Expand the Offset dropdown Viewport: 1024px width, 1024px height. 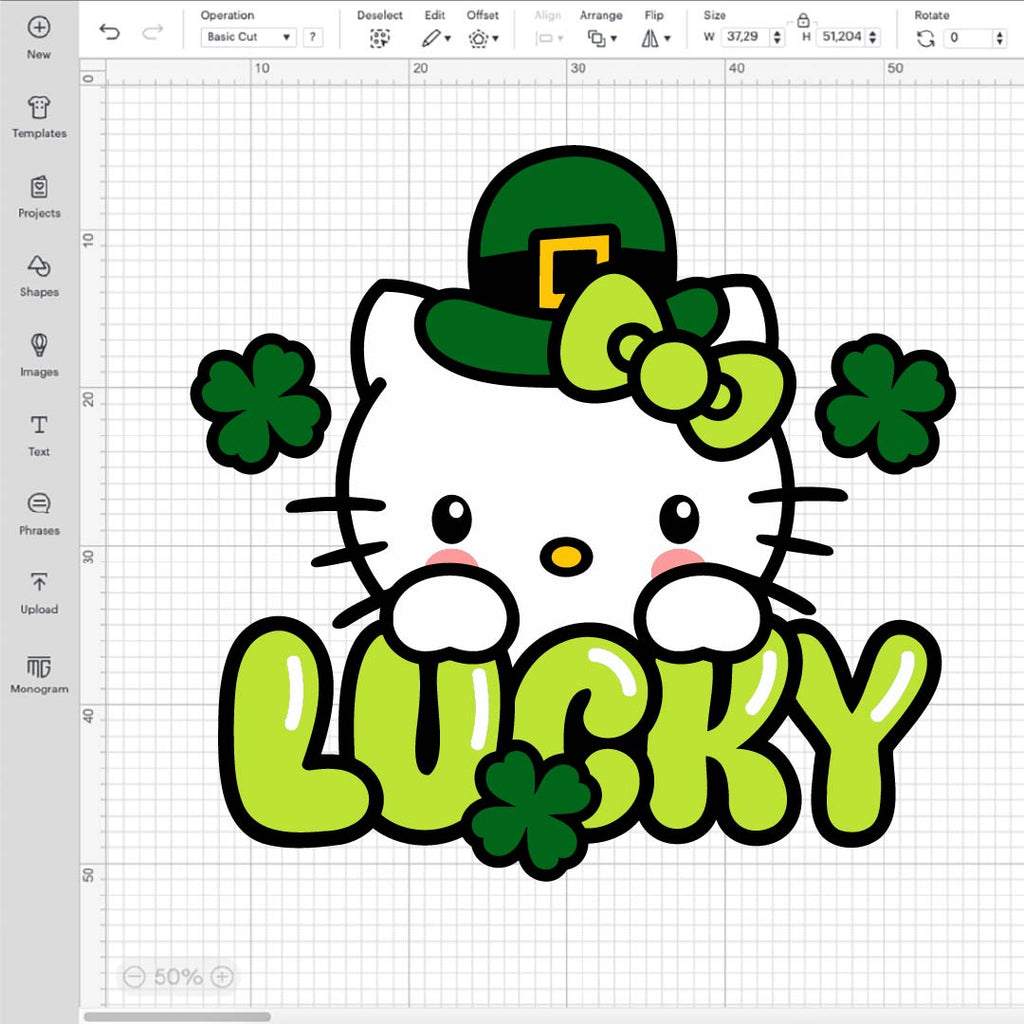point(483,38)
